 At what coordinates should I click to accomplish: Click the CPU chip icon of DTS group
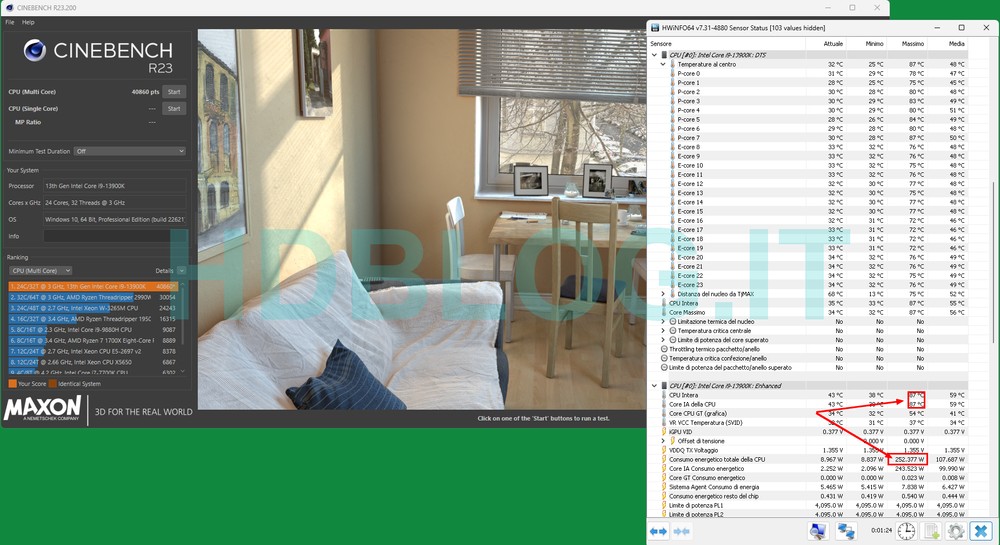pyautogui.click(x=664, y=55)
